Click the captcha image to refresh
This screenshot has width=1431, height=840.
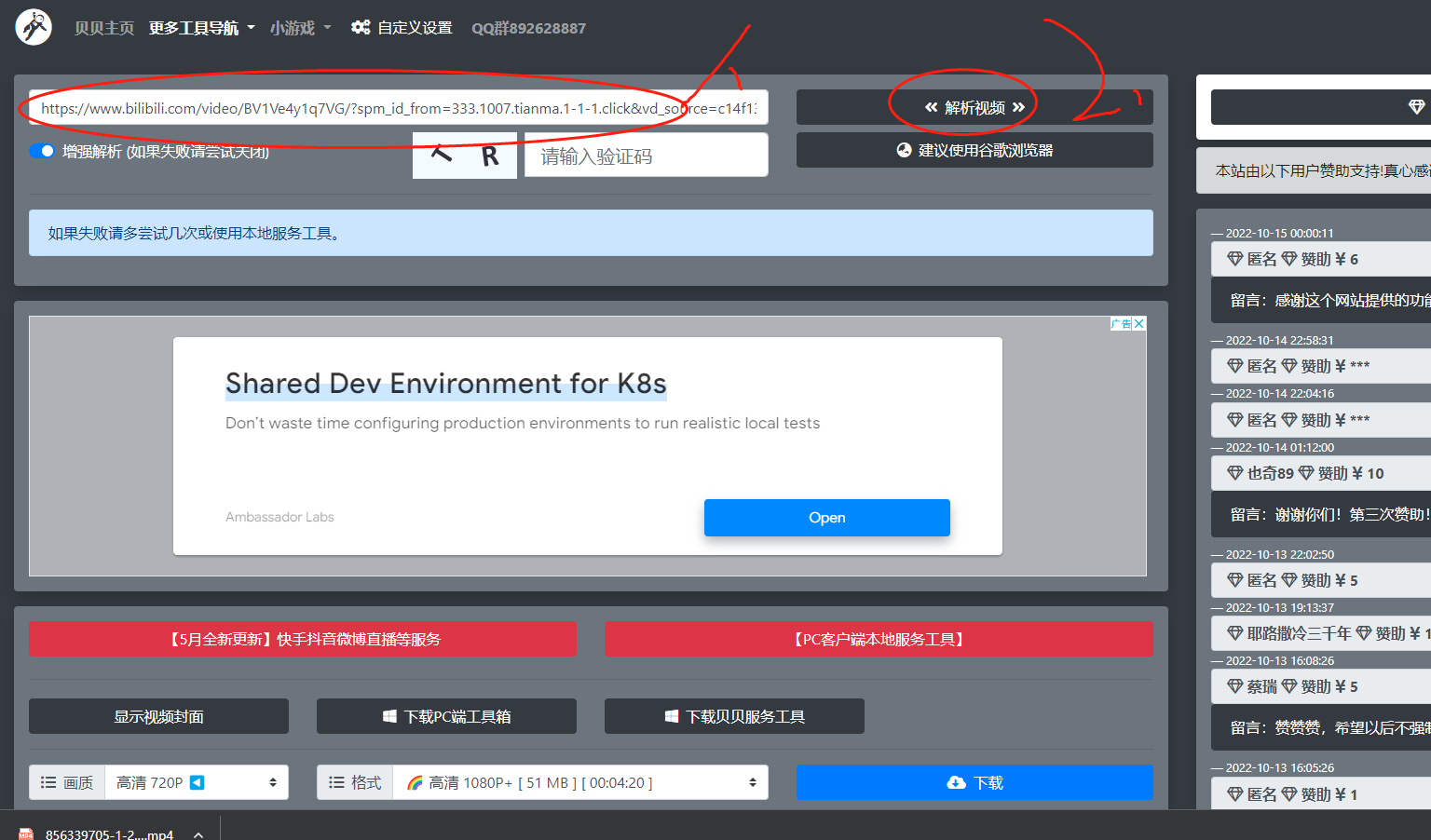click(464, 155)
